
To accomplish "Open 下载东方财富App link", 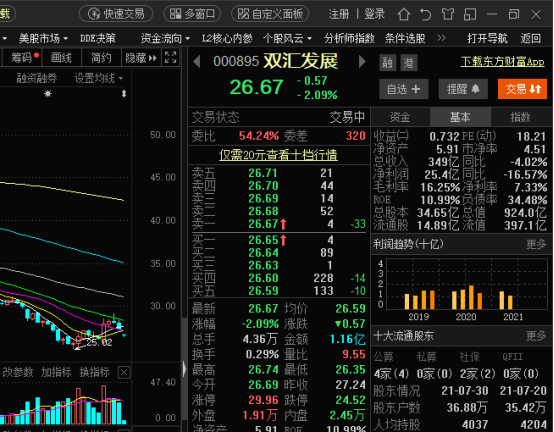I will point(502,62).
